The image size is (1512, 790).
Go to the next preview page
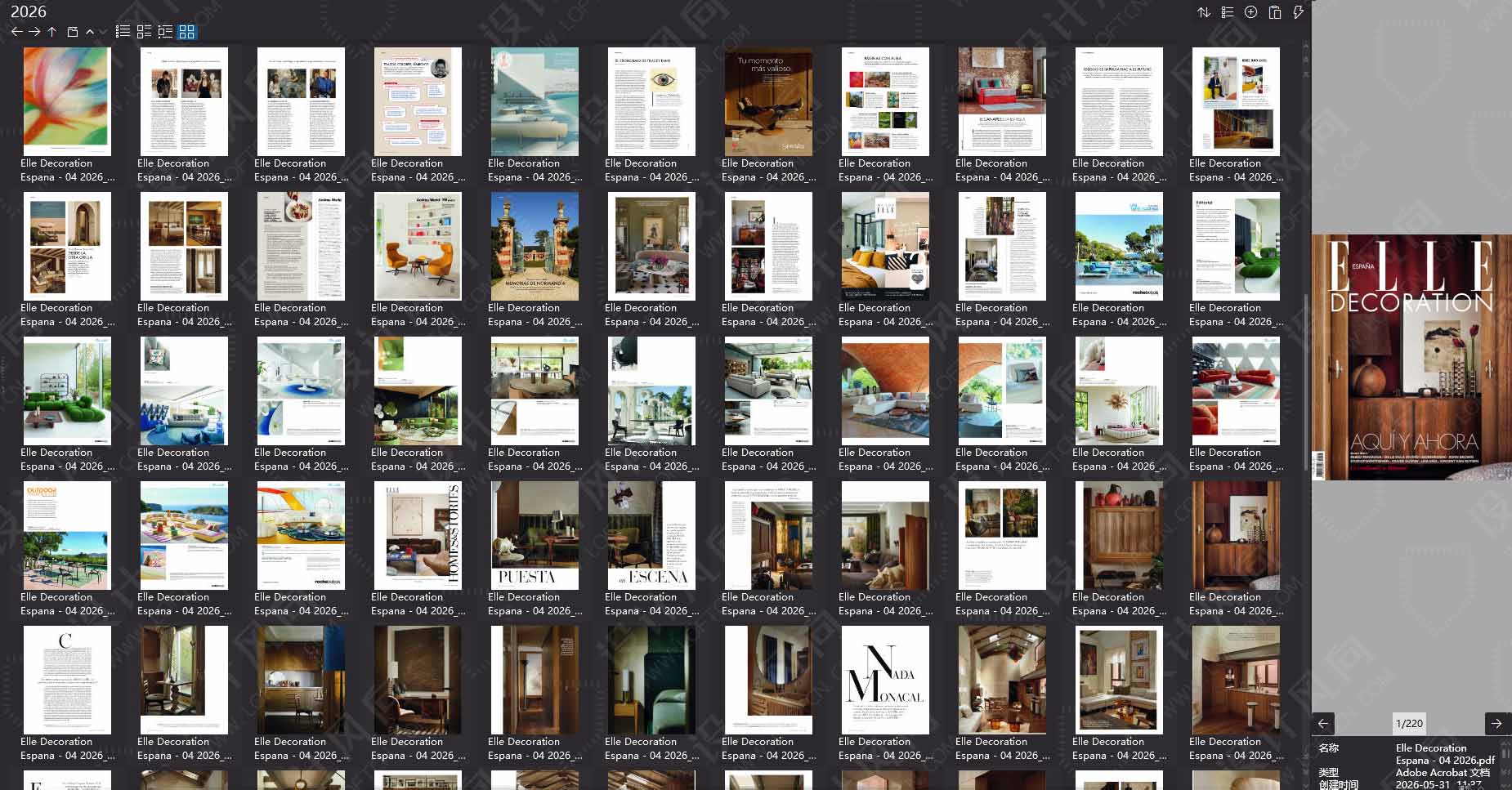1496,723
